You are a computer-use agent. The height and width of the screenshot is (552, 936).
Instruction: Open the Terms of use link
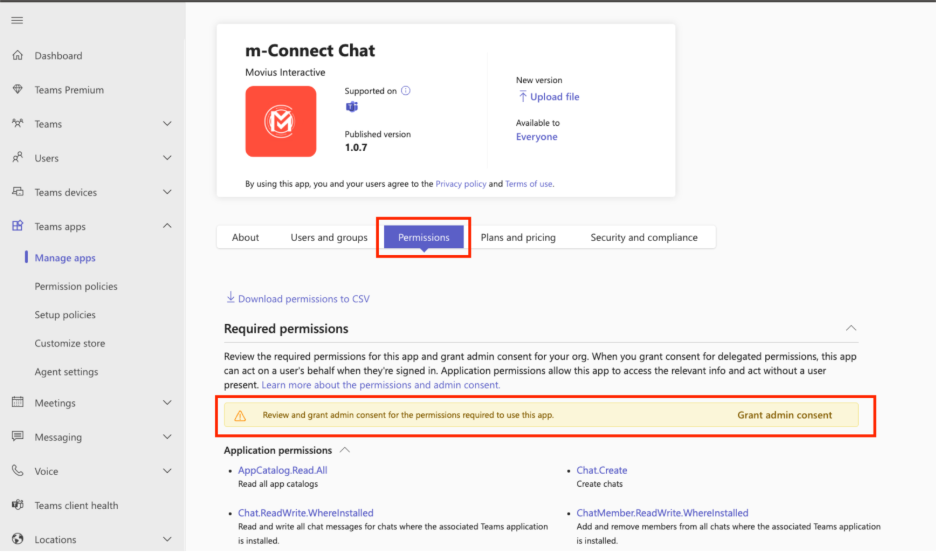point(528,184)
